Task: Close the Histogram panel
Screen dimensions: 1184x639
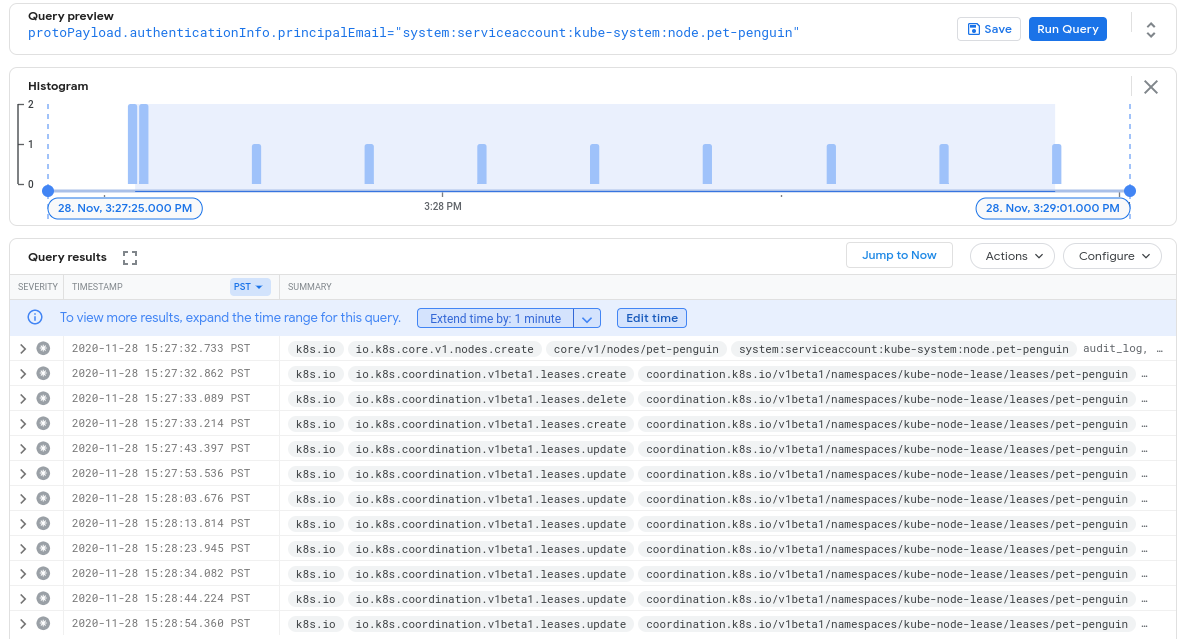Action: [x=1150, y=87]
